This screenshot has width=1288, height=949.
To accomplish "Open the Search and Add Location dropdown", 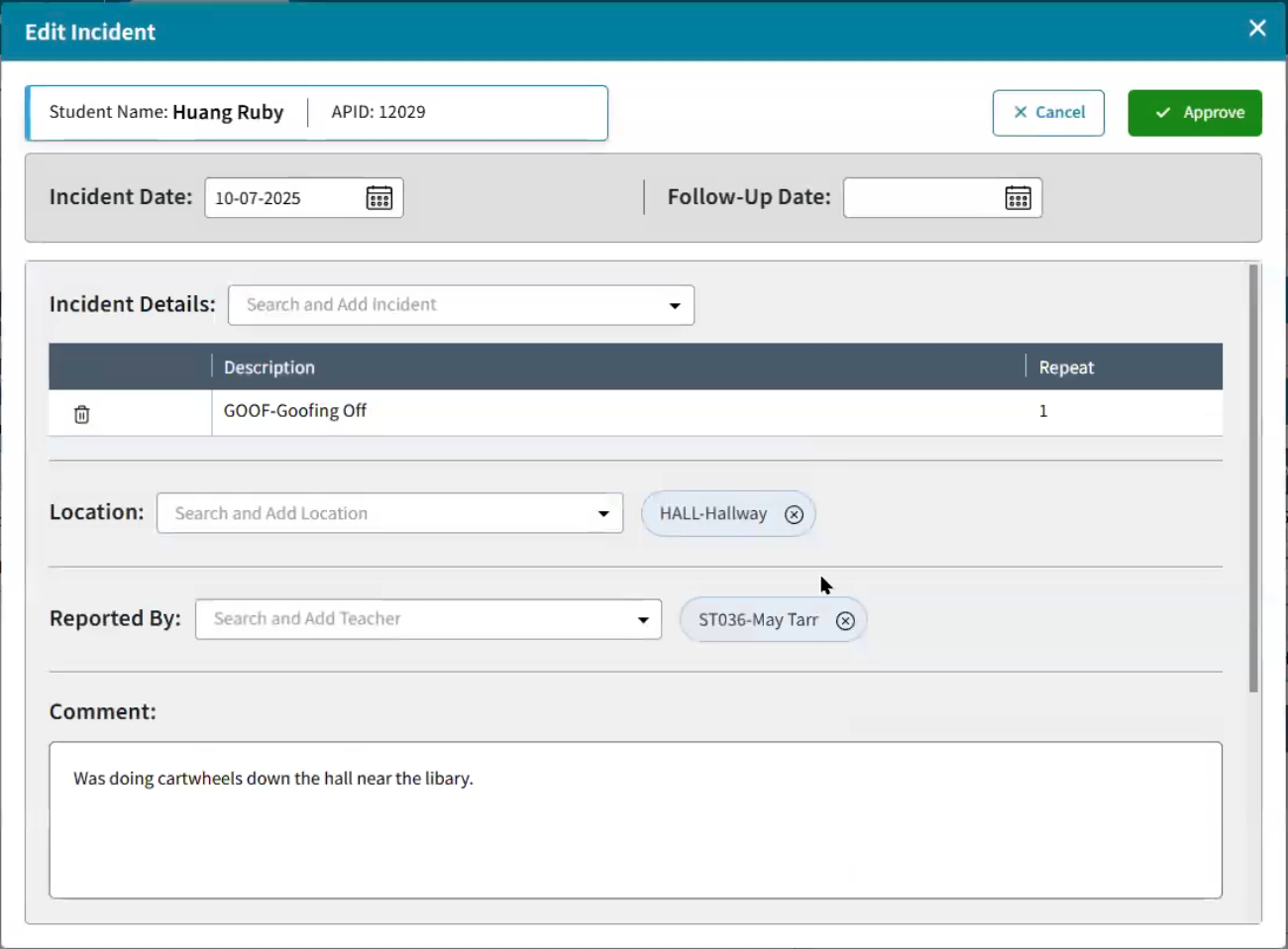I will (x=604, y=513).
